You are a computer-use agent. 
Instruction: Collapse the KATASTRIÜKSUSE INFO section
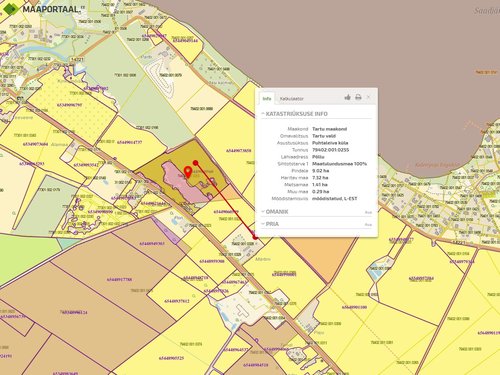(295, 114)
